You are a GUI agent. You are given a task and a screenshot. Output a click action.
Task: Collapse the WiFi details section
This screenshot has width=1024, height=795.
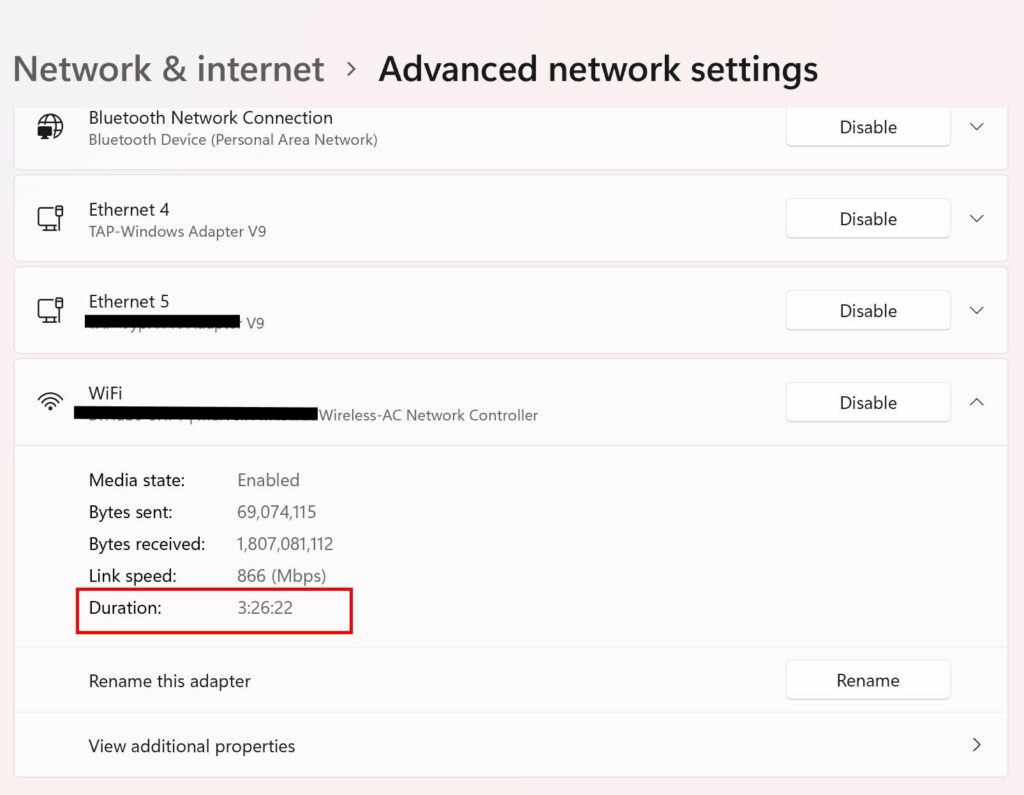pos(976,402)
